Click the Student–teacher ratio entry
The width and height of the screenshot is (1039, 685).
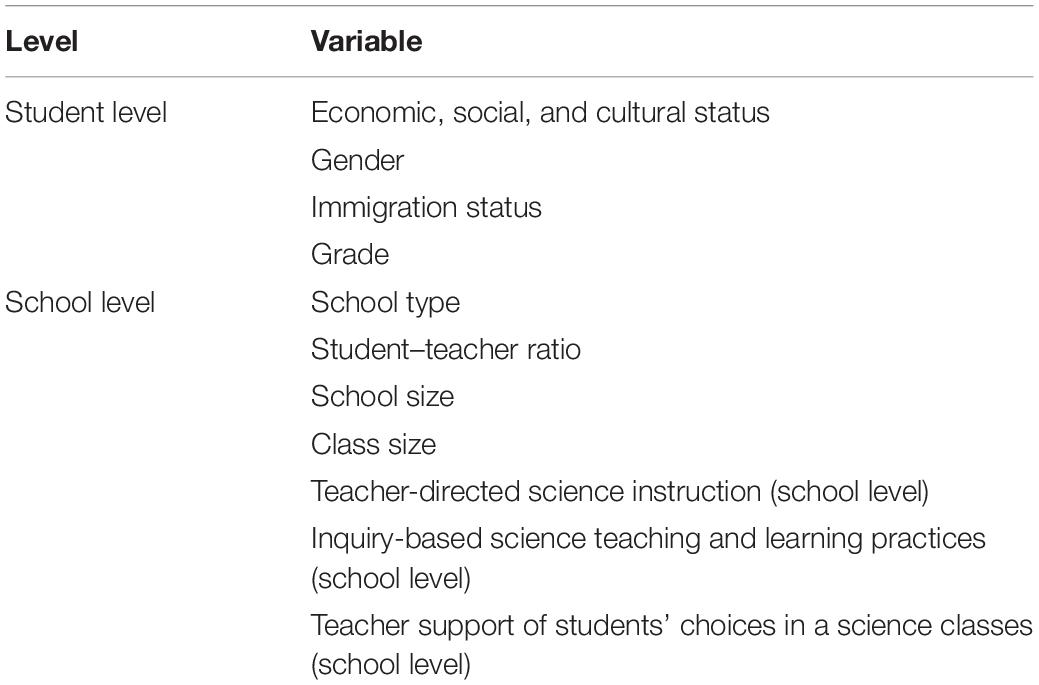pyautogui.click(x=445, y=349)
